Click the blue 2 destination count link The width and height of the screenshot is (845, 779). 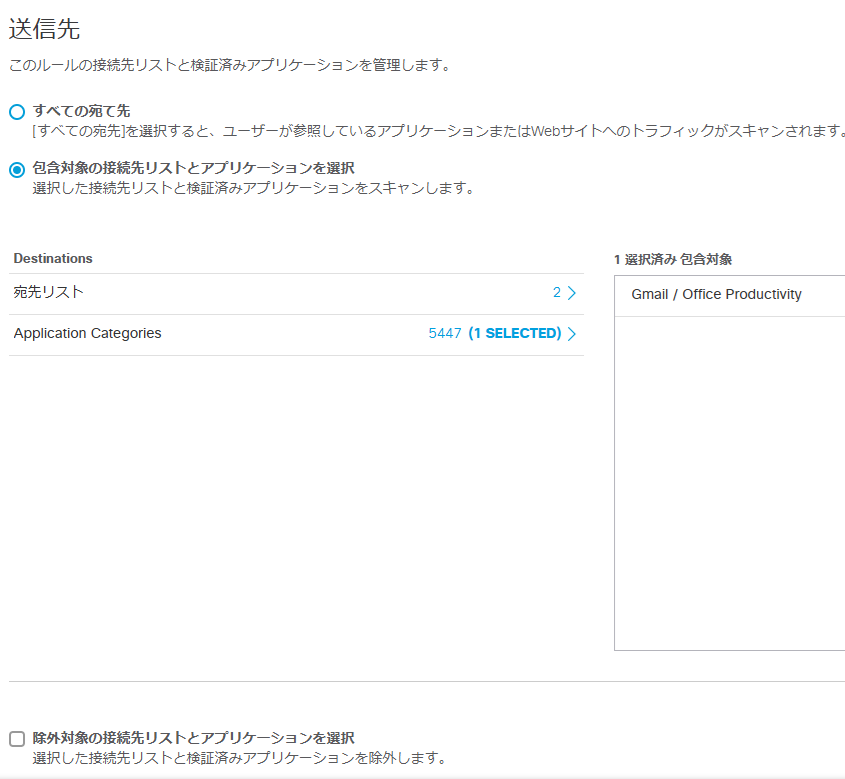[554, 290]
